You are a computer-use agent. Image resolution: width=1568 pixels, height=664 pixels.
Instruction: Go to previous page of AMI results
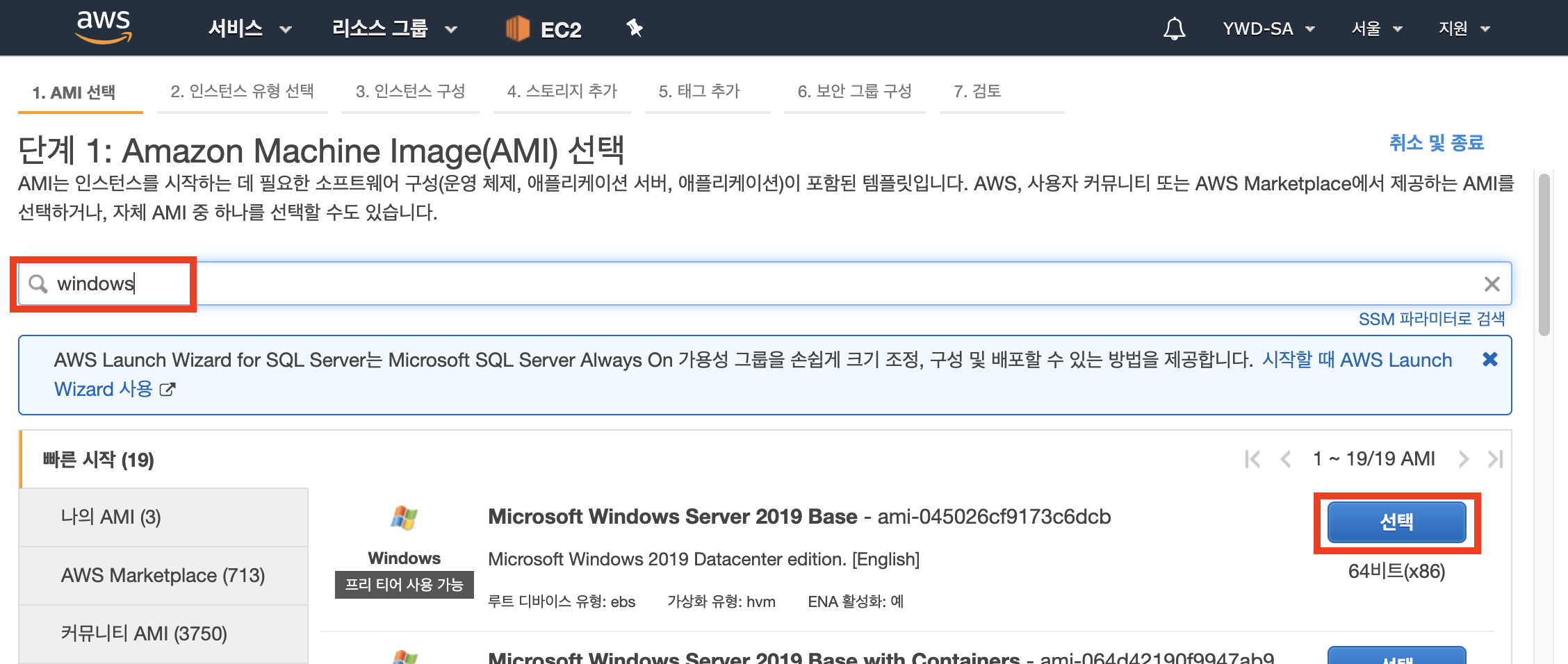tap(1285, 459)
